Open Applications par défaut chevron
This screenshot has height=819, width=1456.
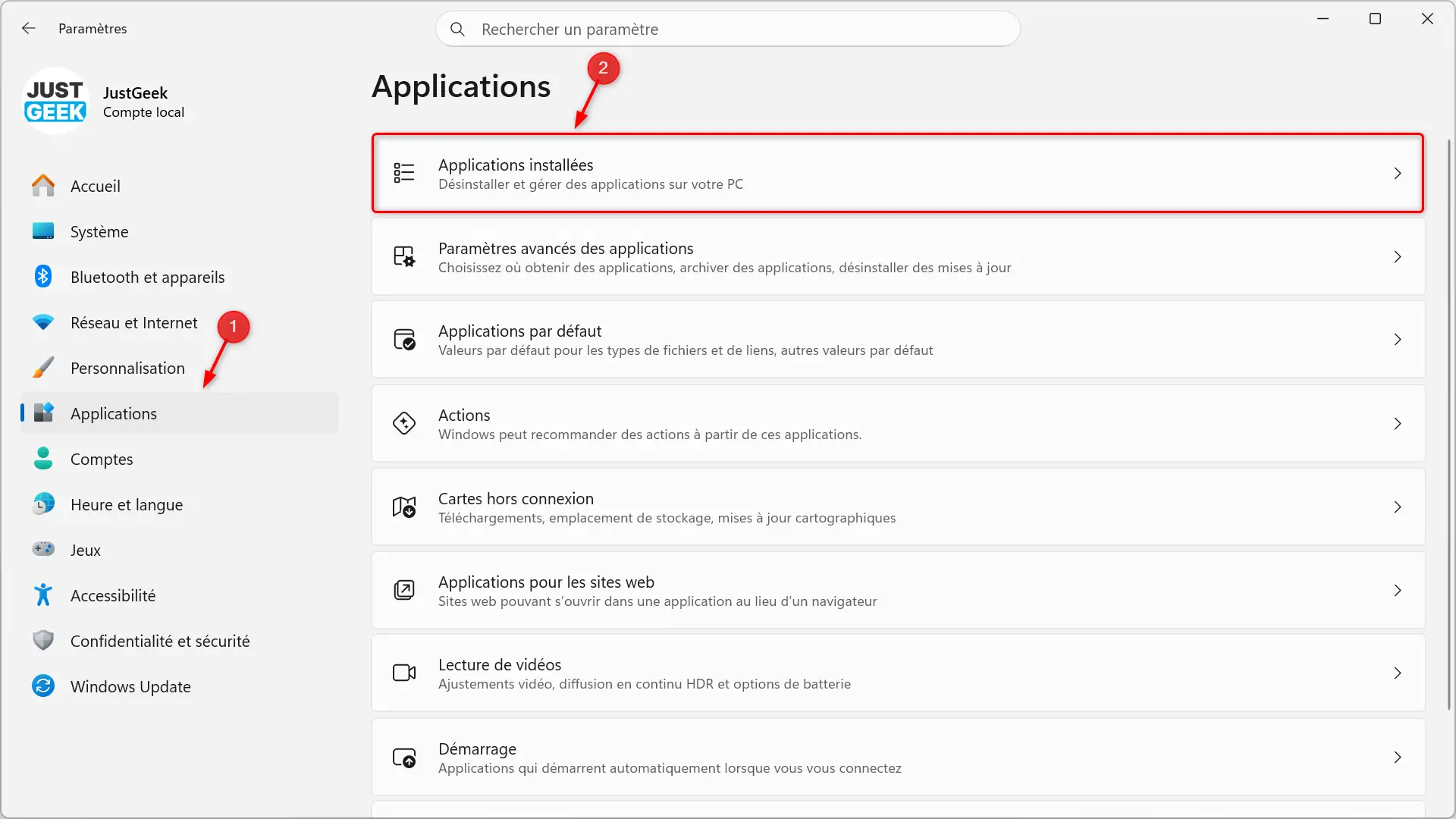click(x=1398, y=340)
